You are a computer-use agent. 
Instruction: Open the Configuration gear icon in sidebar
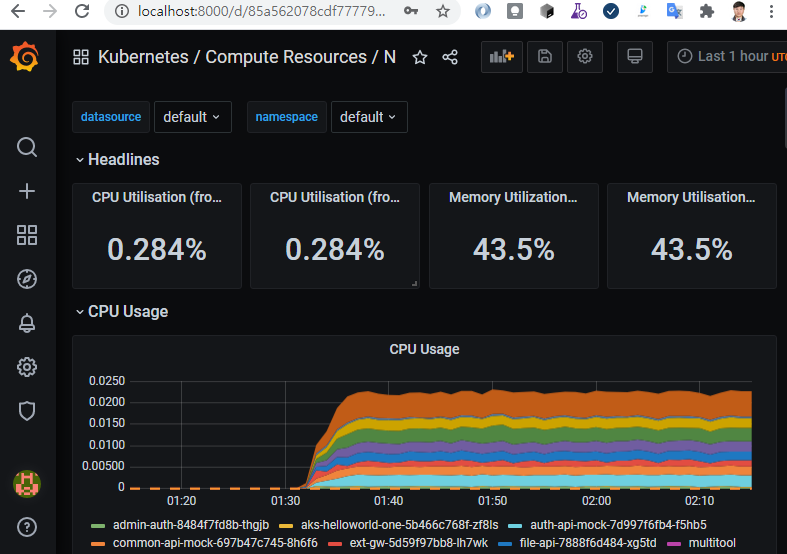[27, 367]
